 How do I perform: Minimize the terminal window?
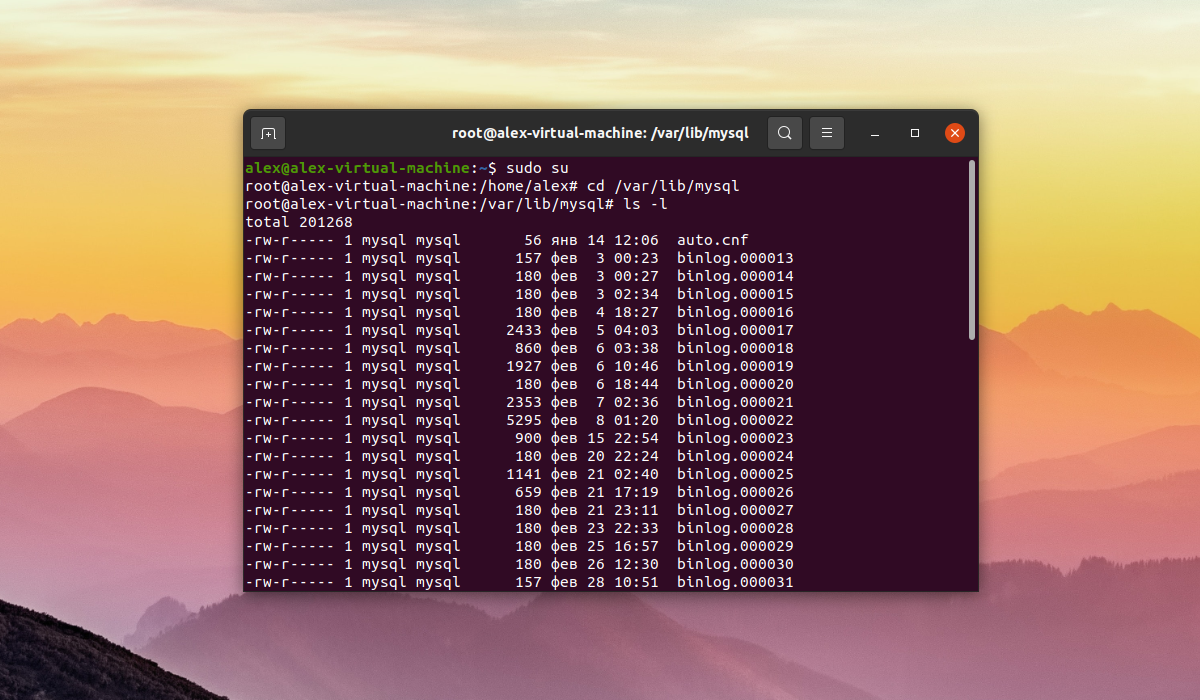click(874, 132)
